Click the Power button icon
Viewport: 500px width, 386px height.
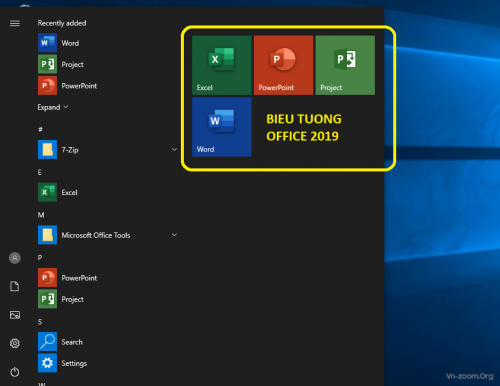click(15, 372)
